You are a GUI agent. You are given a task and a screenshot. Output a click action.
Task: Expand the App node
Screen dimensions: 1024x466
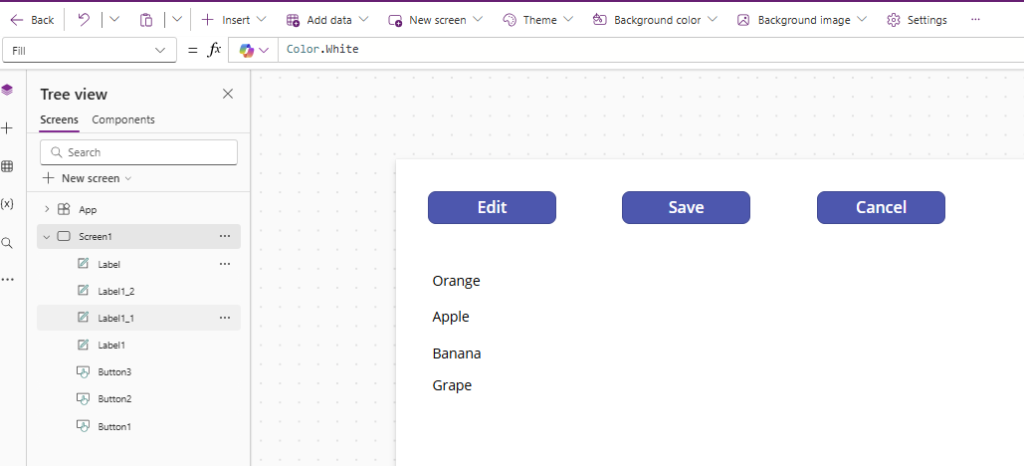(x=46, y=209)
